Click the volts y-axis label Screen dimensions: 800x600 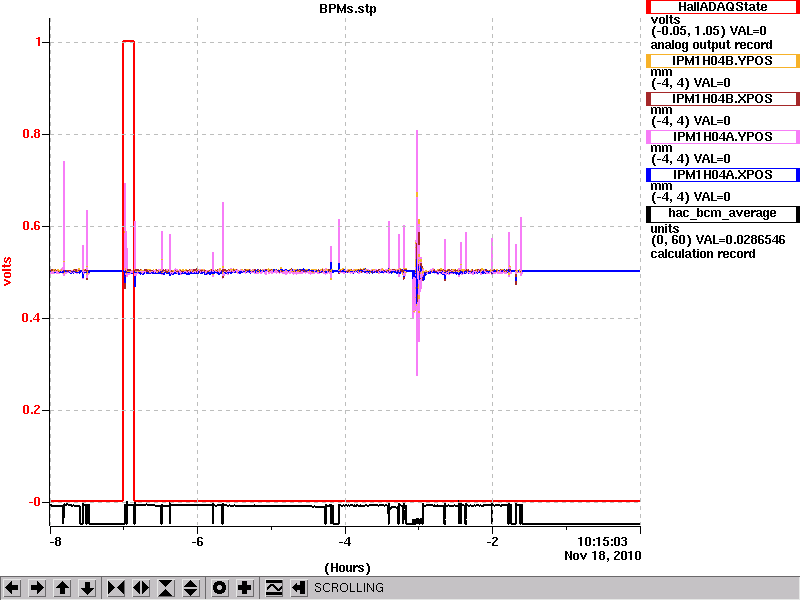7,271
